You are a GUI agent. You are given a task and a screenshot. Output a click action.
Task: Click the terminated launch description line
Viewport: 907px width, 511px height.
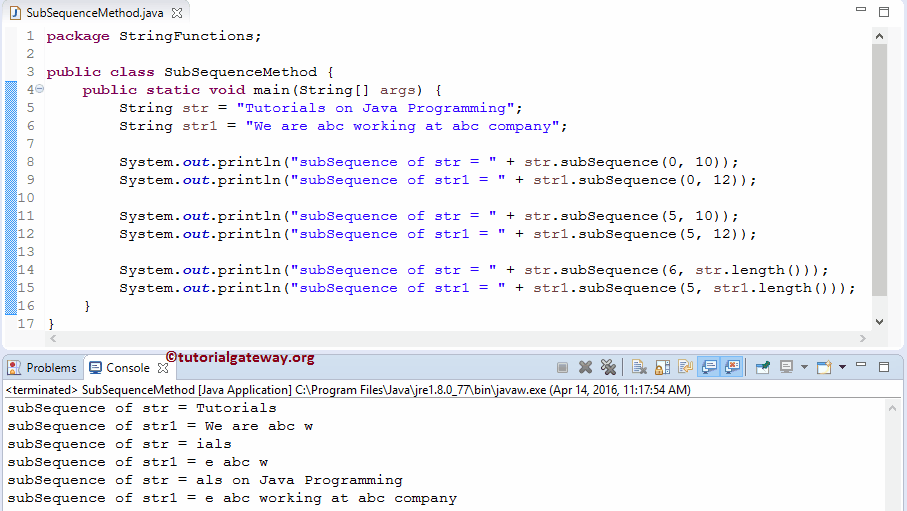348,390
